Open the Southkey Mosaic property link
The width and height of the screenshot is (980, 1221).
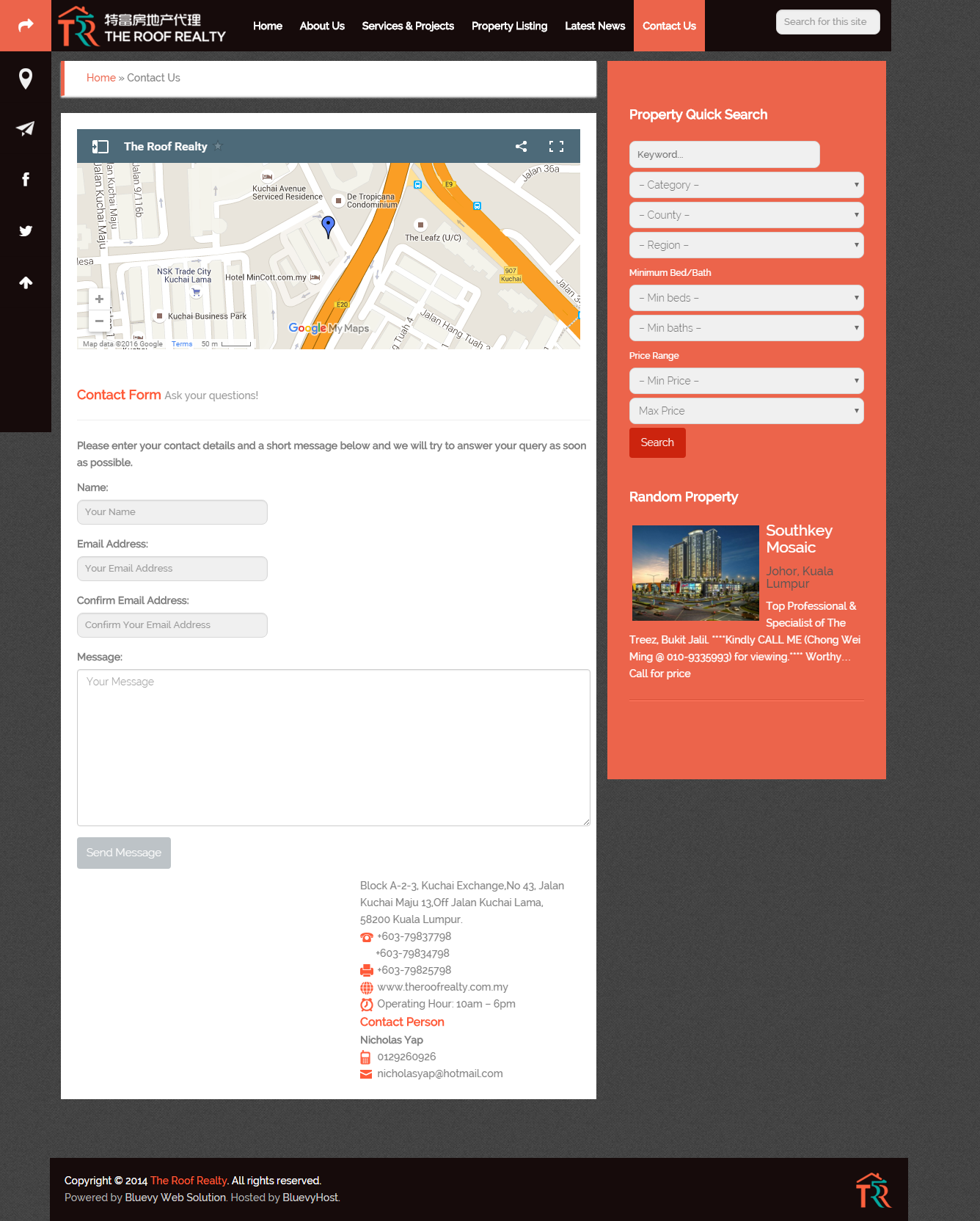pyautogui.click(x=800, y=539)
